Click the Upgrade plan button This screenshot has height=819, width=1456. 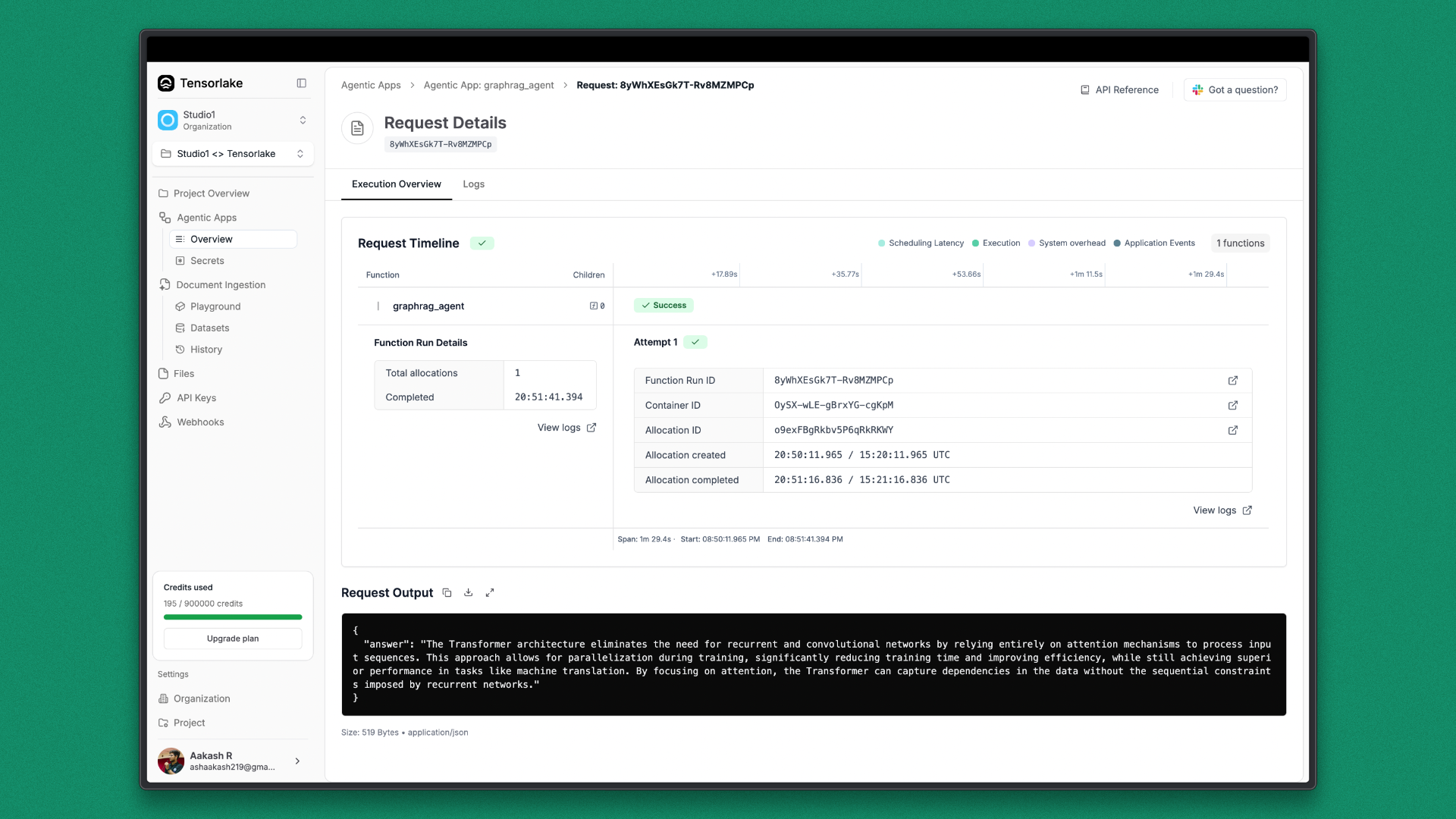click(x=233, y=639)
